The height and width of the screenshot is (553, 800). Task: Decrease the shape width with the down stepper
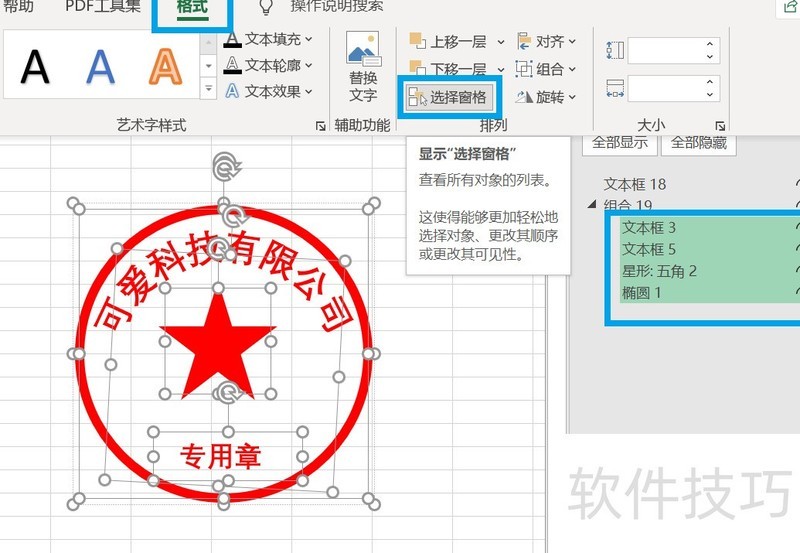point(710,94)
